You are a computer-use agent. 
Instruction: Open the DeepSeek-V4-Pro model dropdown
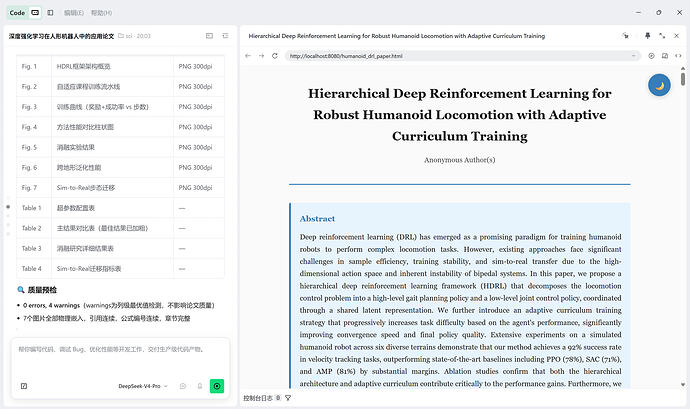143,386
